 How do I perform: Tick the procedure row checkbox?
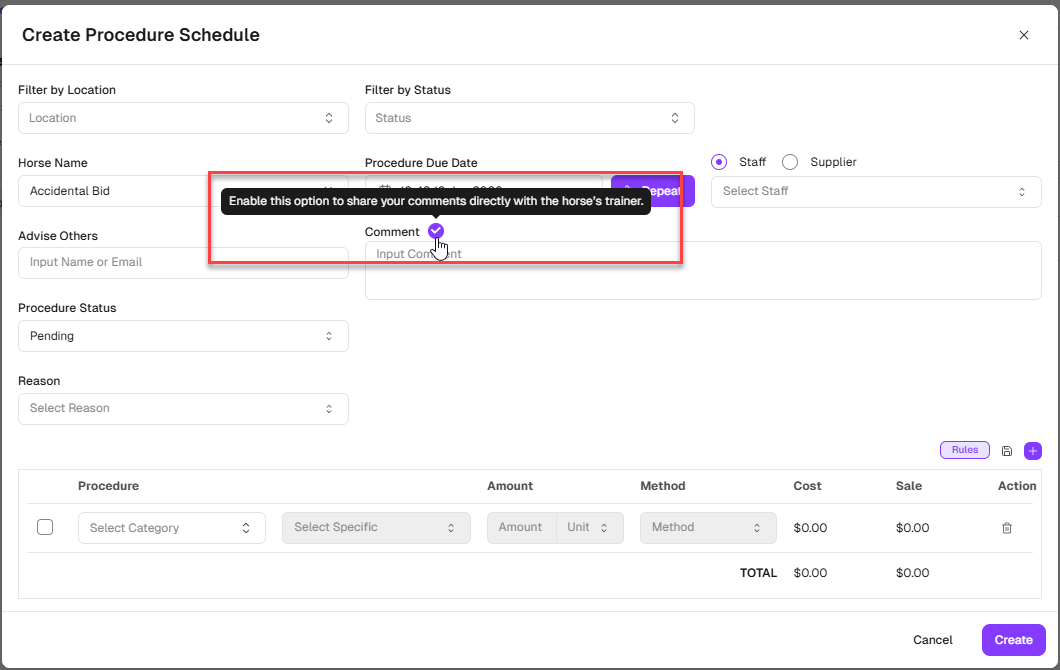pyautogui.click(x=45, y=527)
